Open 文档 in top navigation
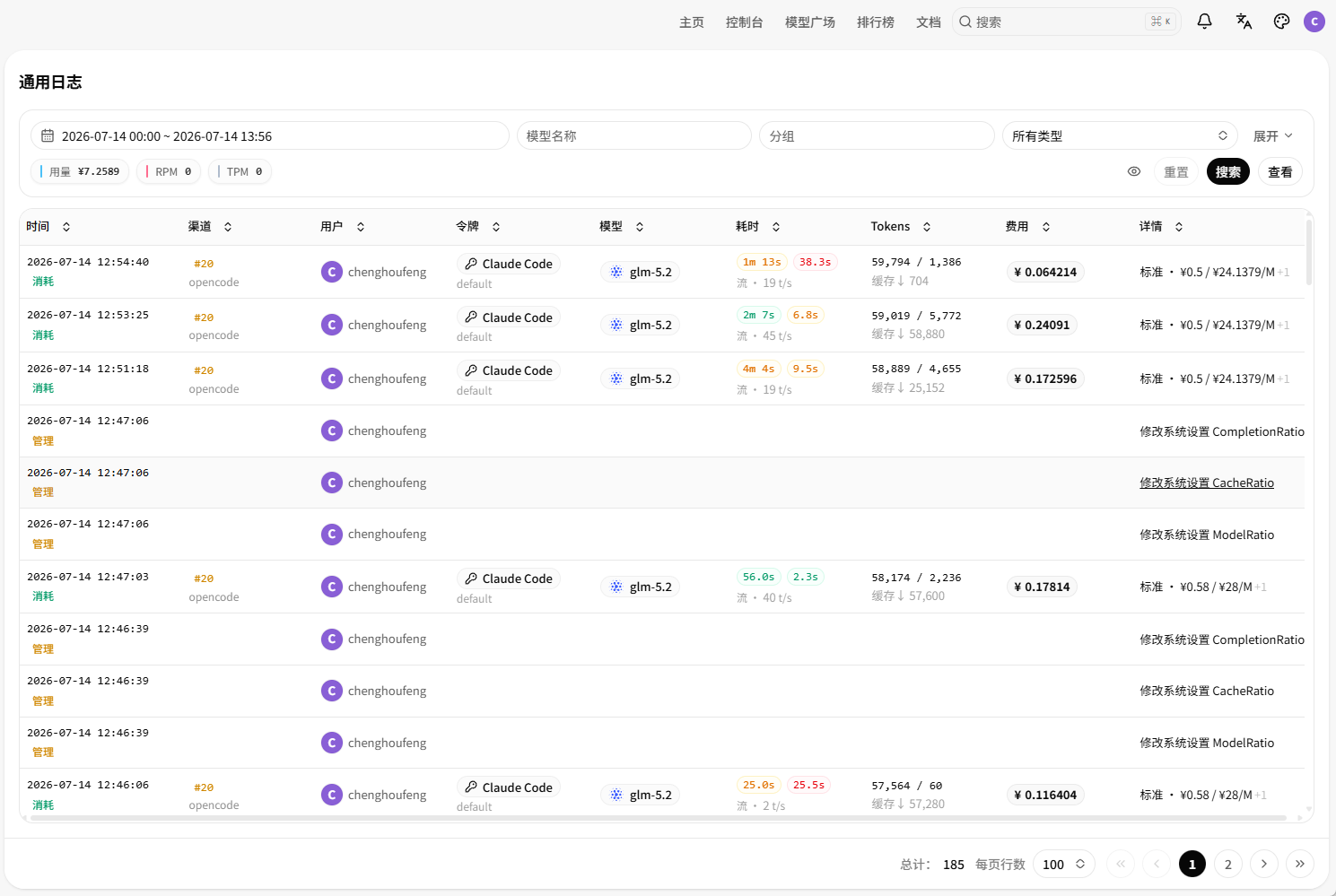 [929, 22]
